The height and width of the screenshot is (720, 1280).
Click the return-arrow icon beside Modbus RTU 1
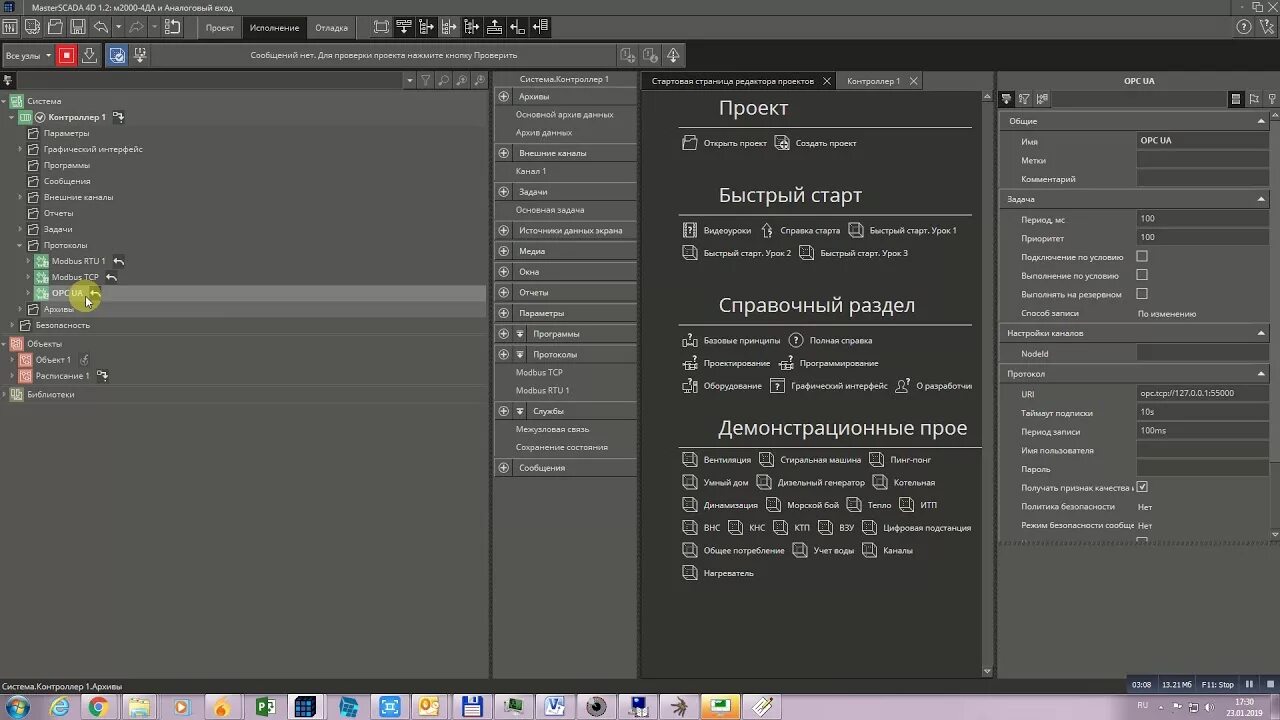118,261
